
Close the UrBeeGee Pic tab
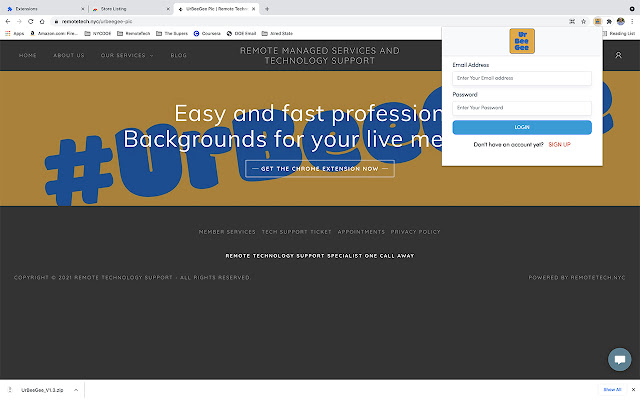coord(253,9)
